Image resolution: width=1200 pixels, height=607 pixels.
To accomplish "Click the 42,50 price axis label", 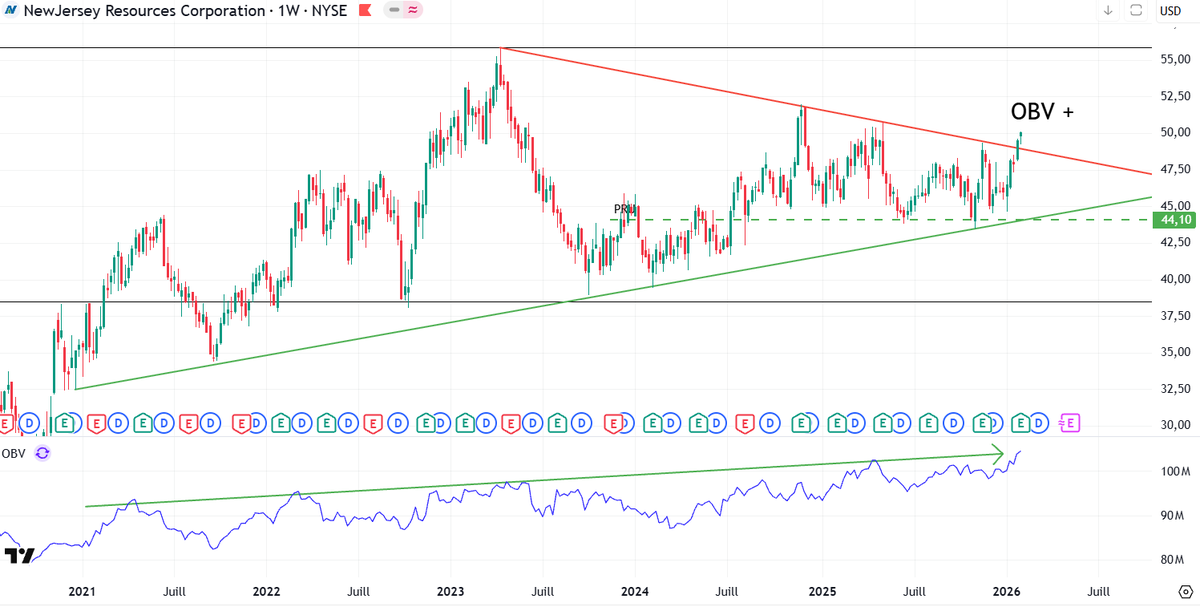I will coord(1173,242).
